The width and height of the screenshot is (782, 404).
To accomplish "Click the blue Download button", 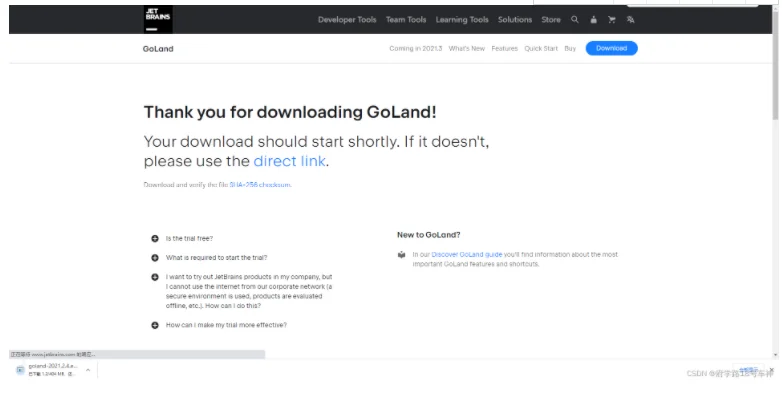I will coord(611,48).
